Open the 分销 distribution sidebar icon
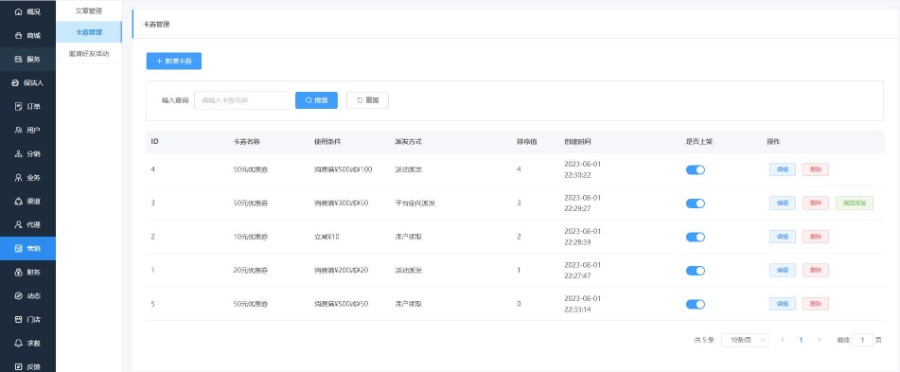Image resolution: width=900 pixels, height=372 pixels. pyautogui.click(x=18, y=154)
